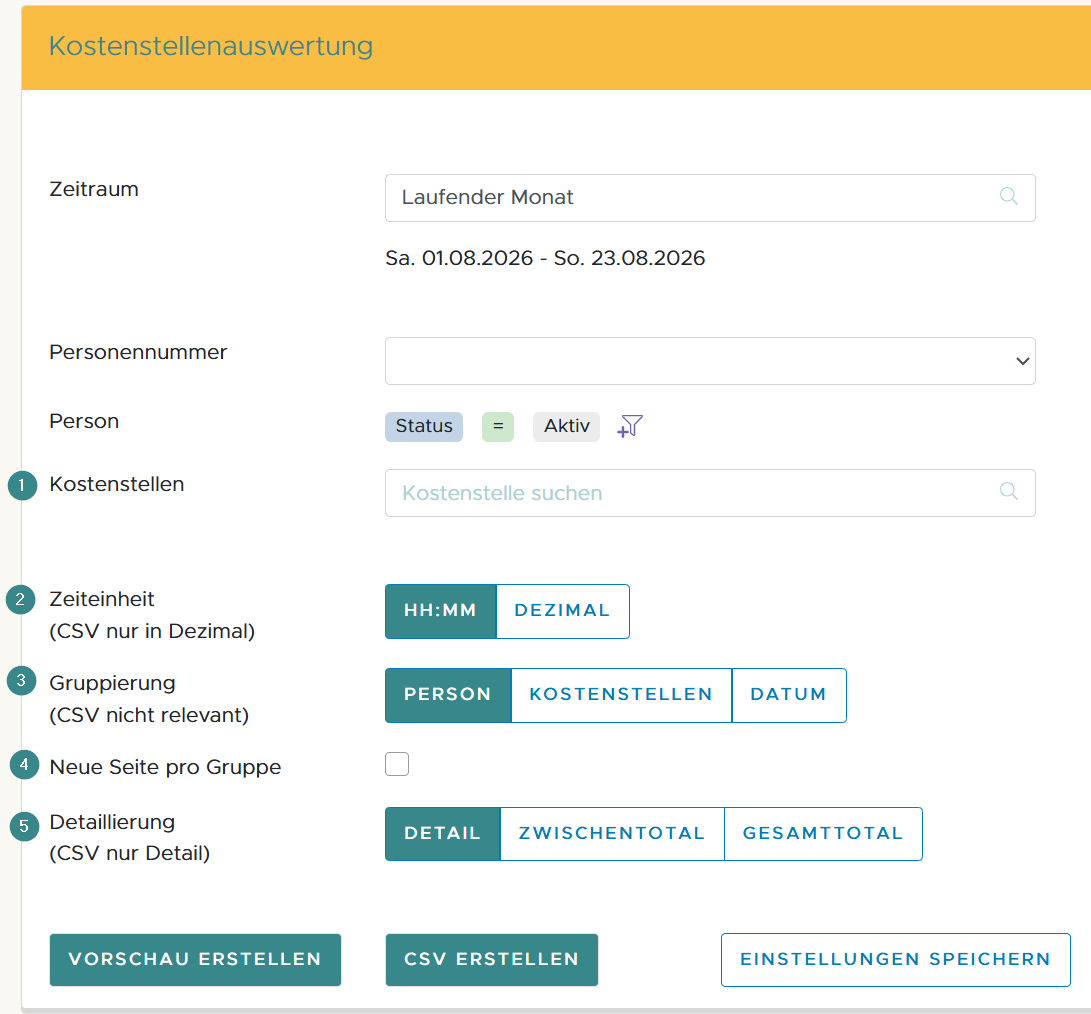Click the search icon in Zeitraum field
The height and width of the screenshot is (1014, 1091).
click(1008, 197)
